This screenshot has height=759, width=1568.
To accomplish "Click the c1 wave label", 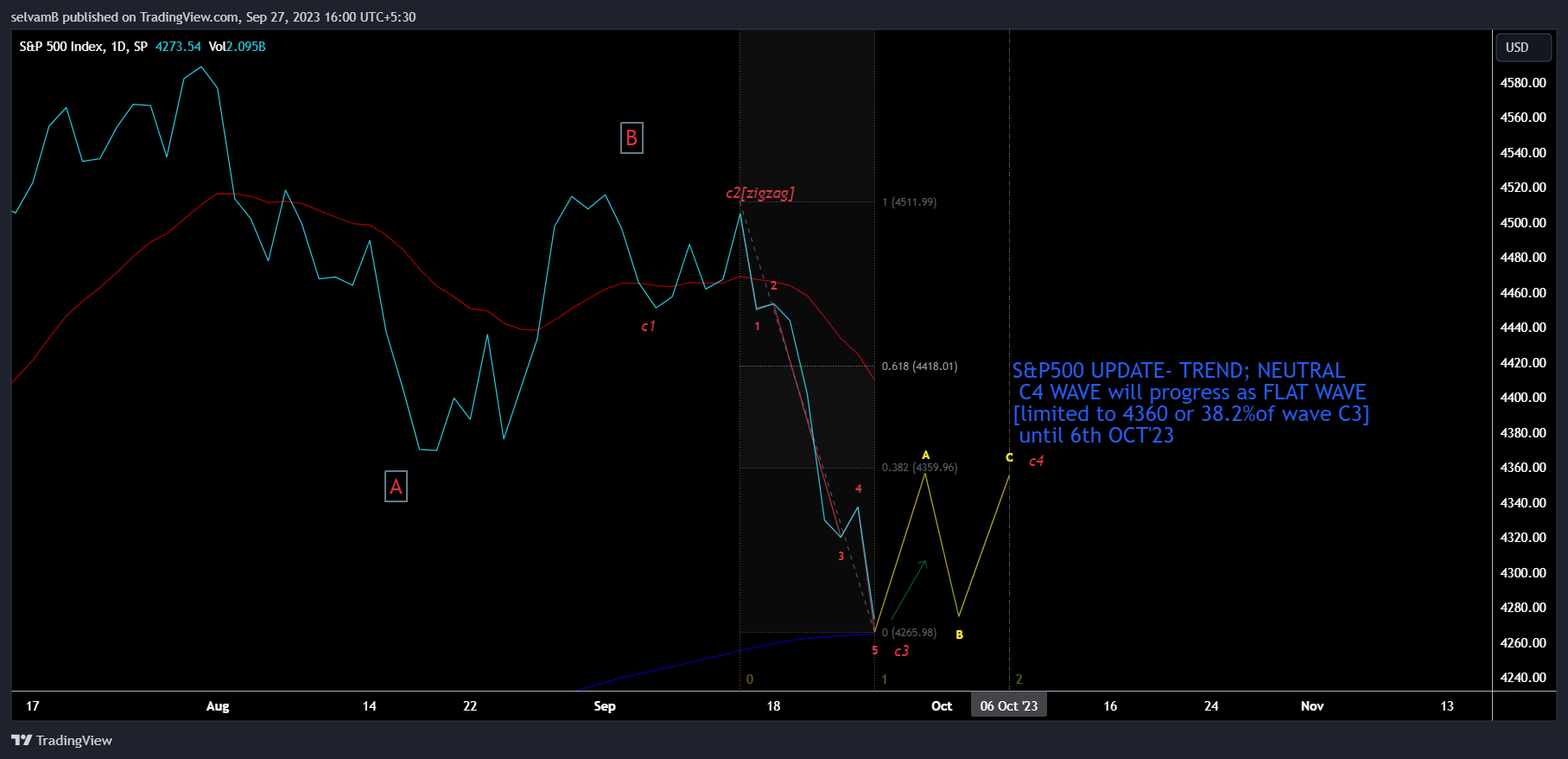I will [648, 326].
